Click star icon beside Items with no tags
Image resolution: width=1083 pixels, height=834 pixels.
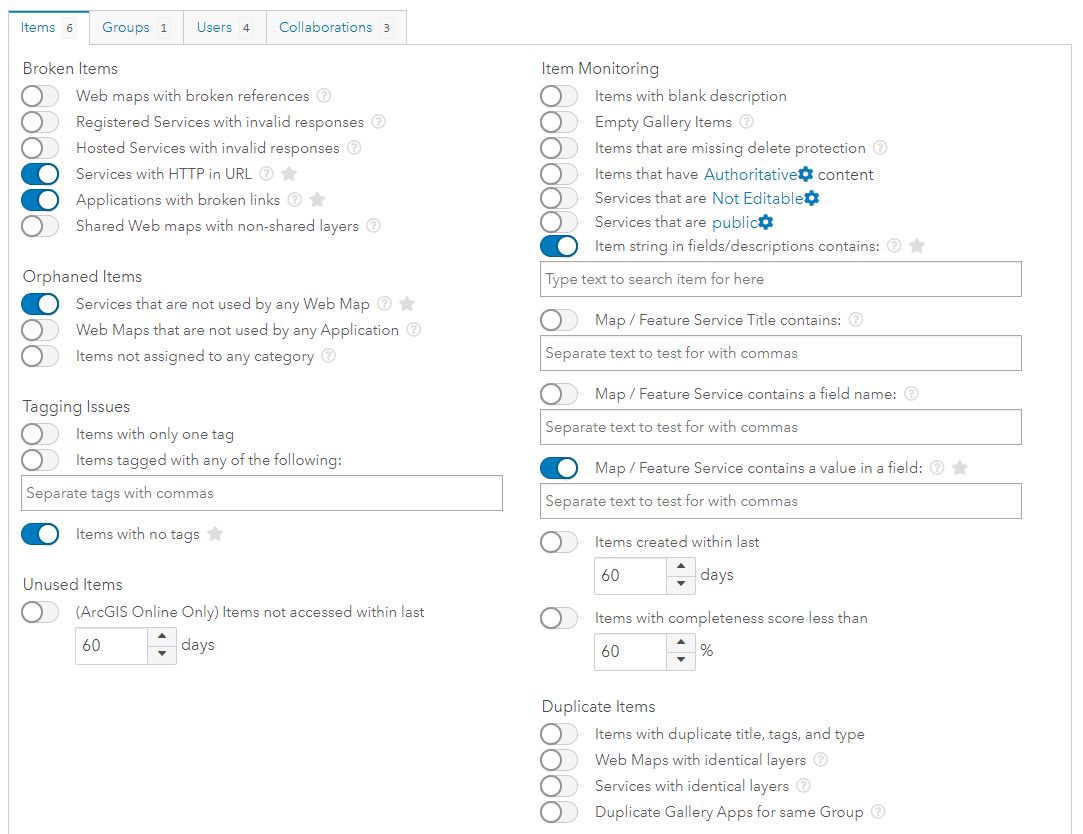[215, 534]
